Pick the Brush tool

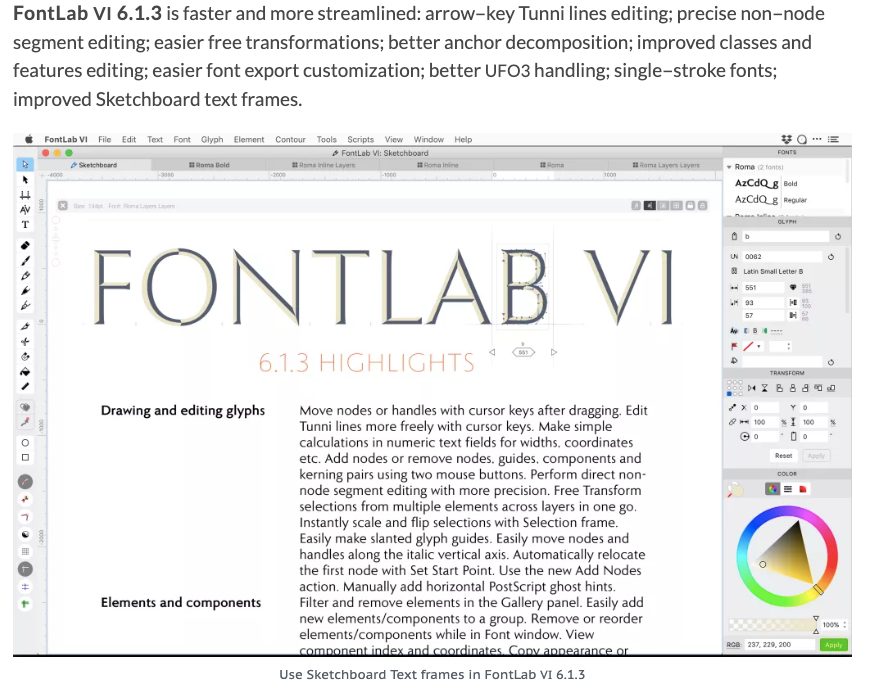25,260
